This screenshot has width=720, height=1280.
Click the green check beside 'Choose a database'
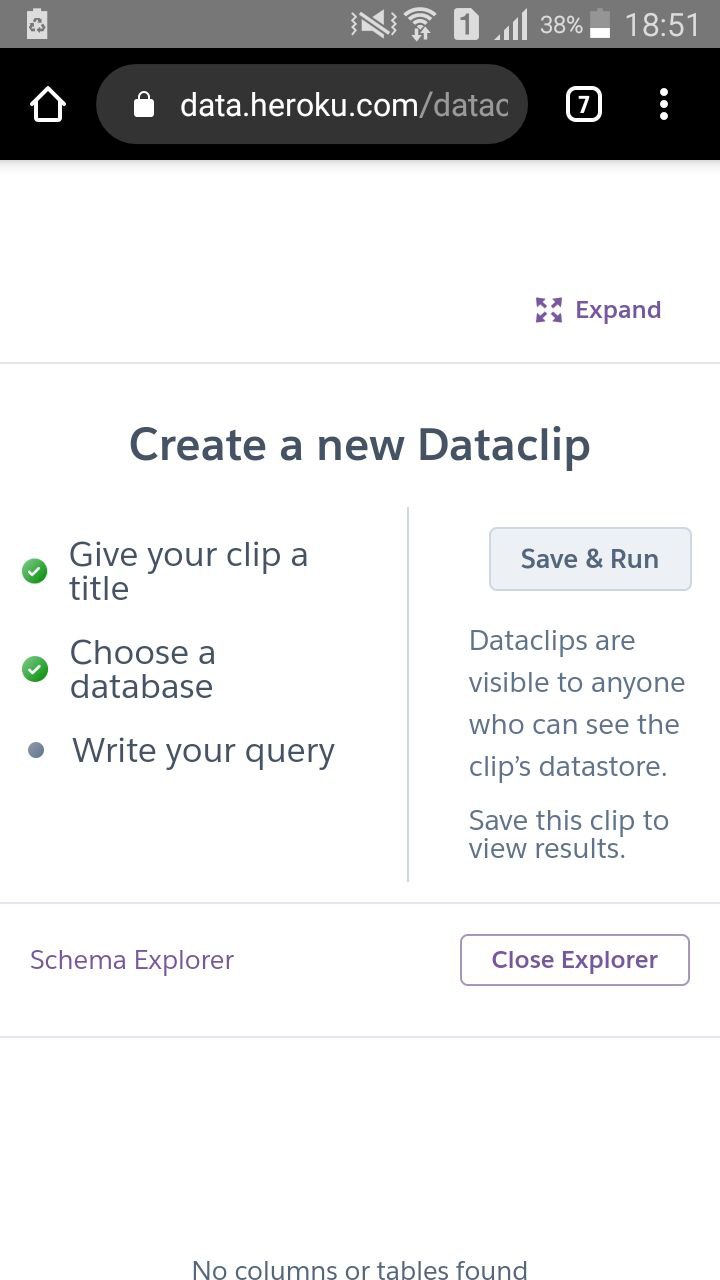[x=35, y=669]
